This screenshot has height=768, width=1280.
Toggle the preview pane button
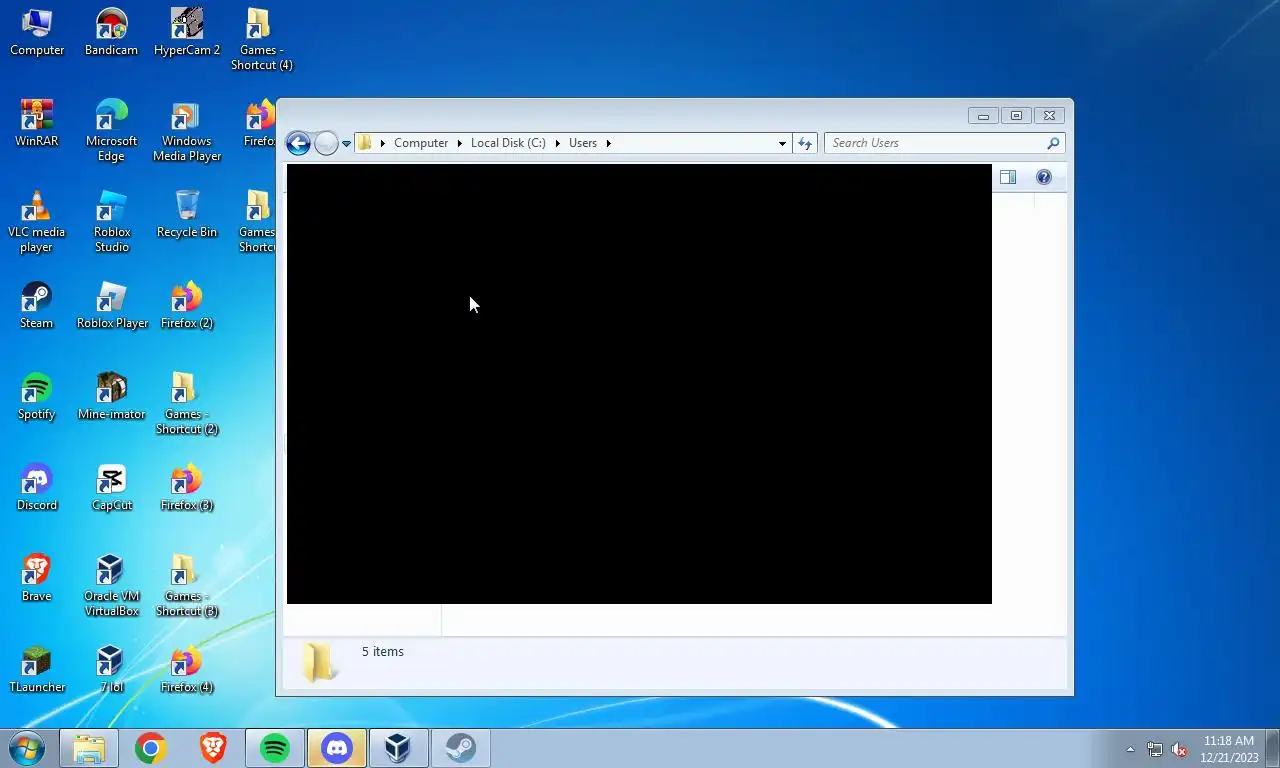1008,177
